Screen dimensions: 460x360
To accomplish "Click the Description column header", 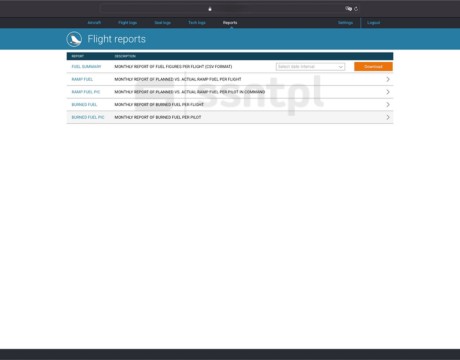I will click(125, 56).
